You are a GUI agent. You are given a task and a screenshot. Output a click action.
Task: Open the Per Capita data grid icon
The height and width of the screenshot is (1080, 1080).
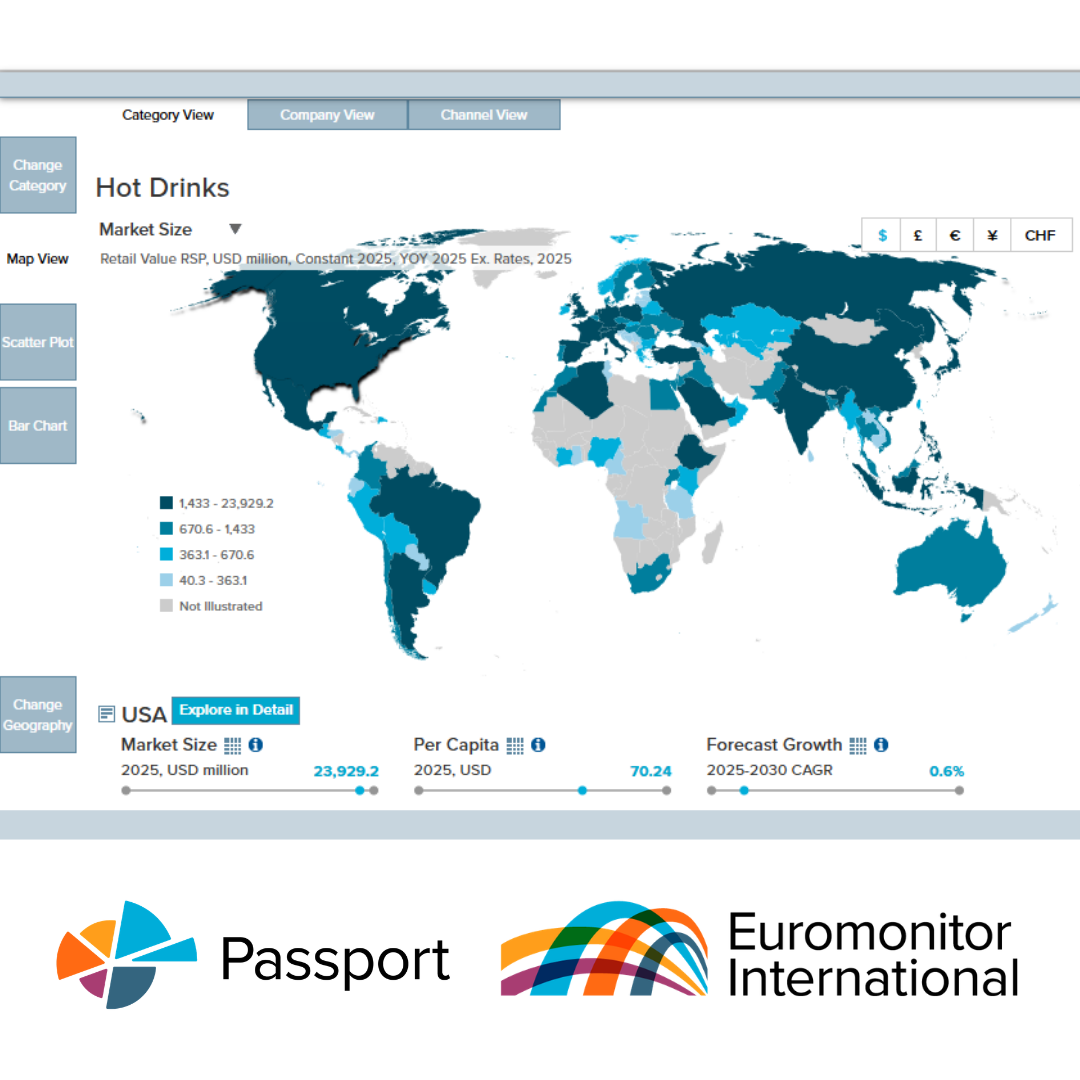(x=515, y=745)
